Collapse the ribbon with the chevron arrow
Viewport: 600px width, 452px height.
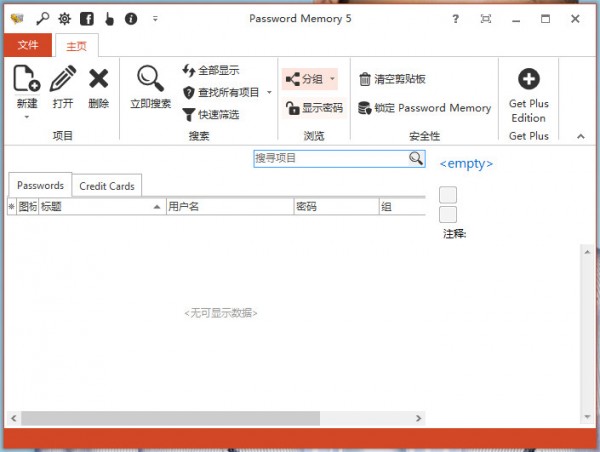tap(581, 136)
